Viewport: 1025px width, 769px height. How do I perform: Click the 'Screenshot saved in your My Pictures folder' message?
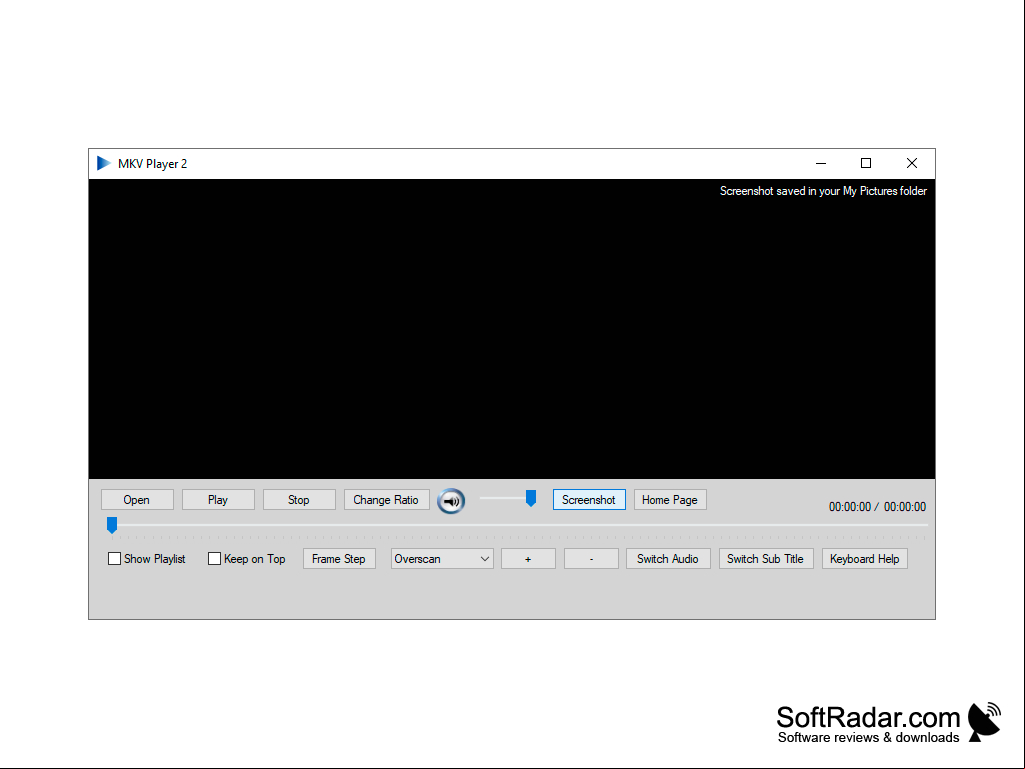coord(823,191)
